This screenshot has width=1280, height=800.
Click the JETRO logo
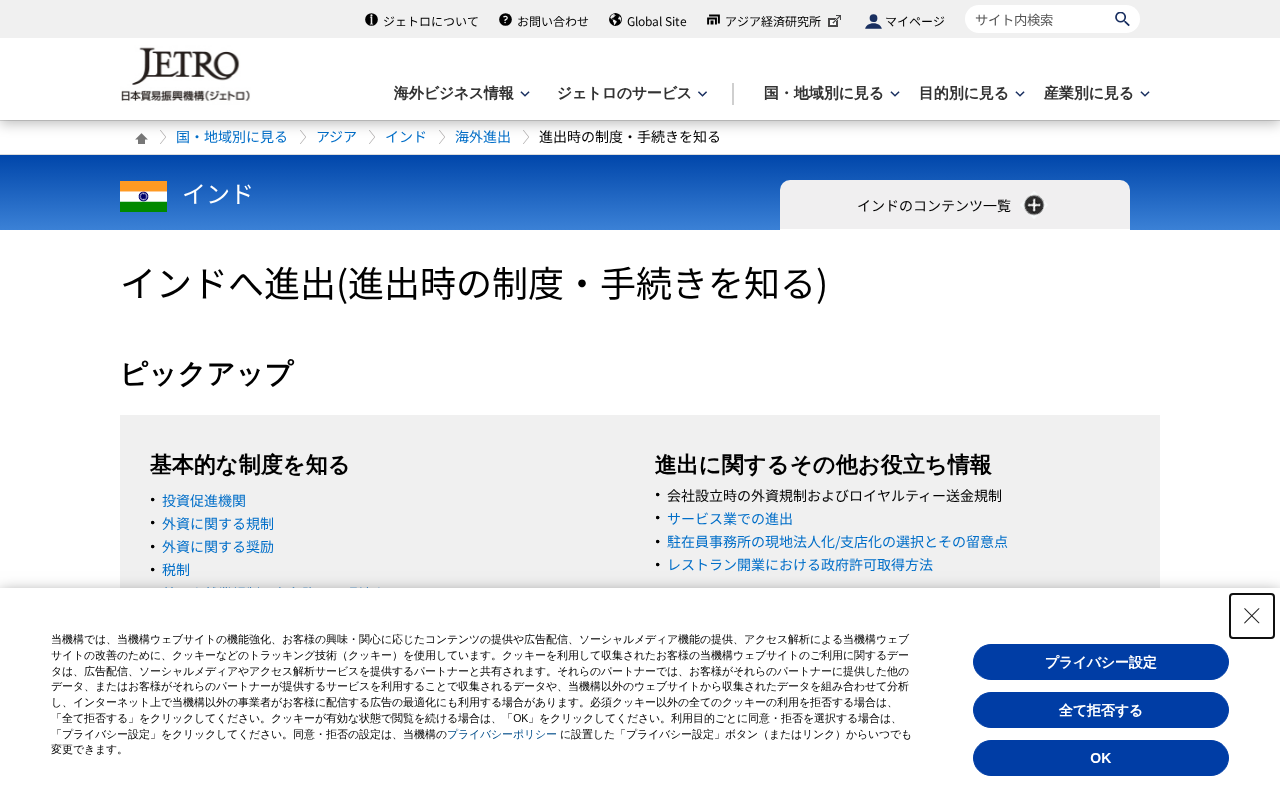tap(185, 75)
